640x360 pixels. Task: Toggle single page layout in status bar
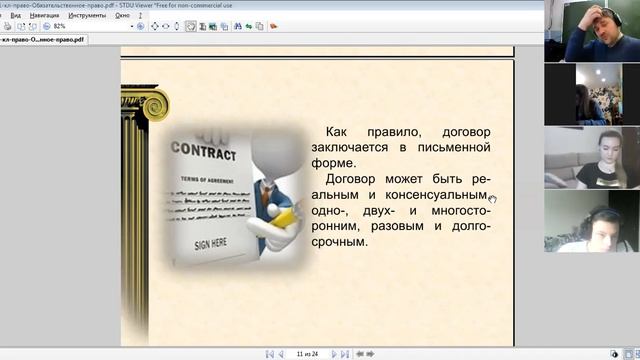point(629,354)
